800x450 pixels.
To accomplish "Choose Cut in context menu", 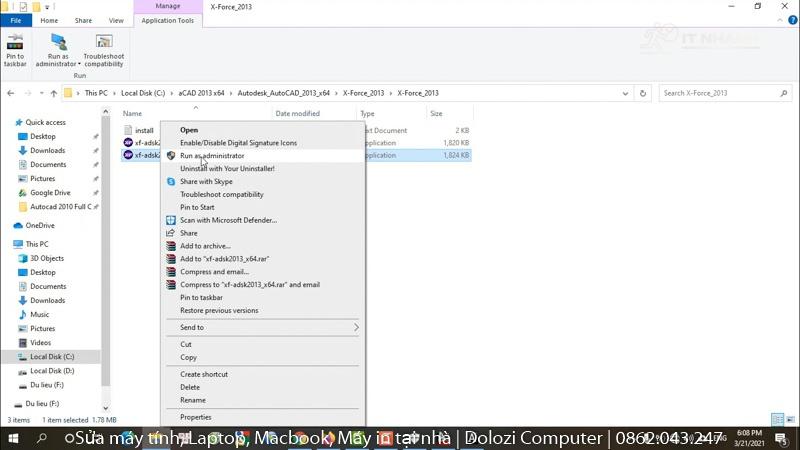I will point(263,344).
